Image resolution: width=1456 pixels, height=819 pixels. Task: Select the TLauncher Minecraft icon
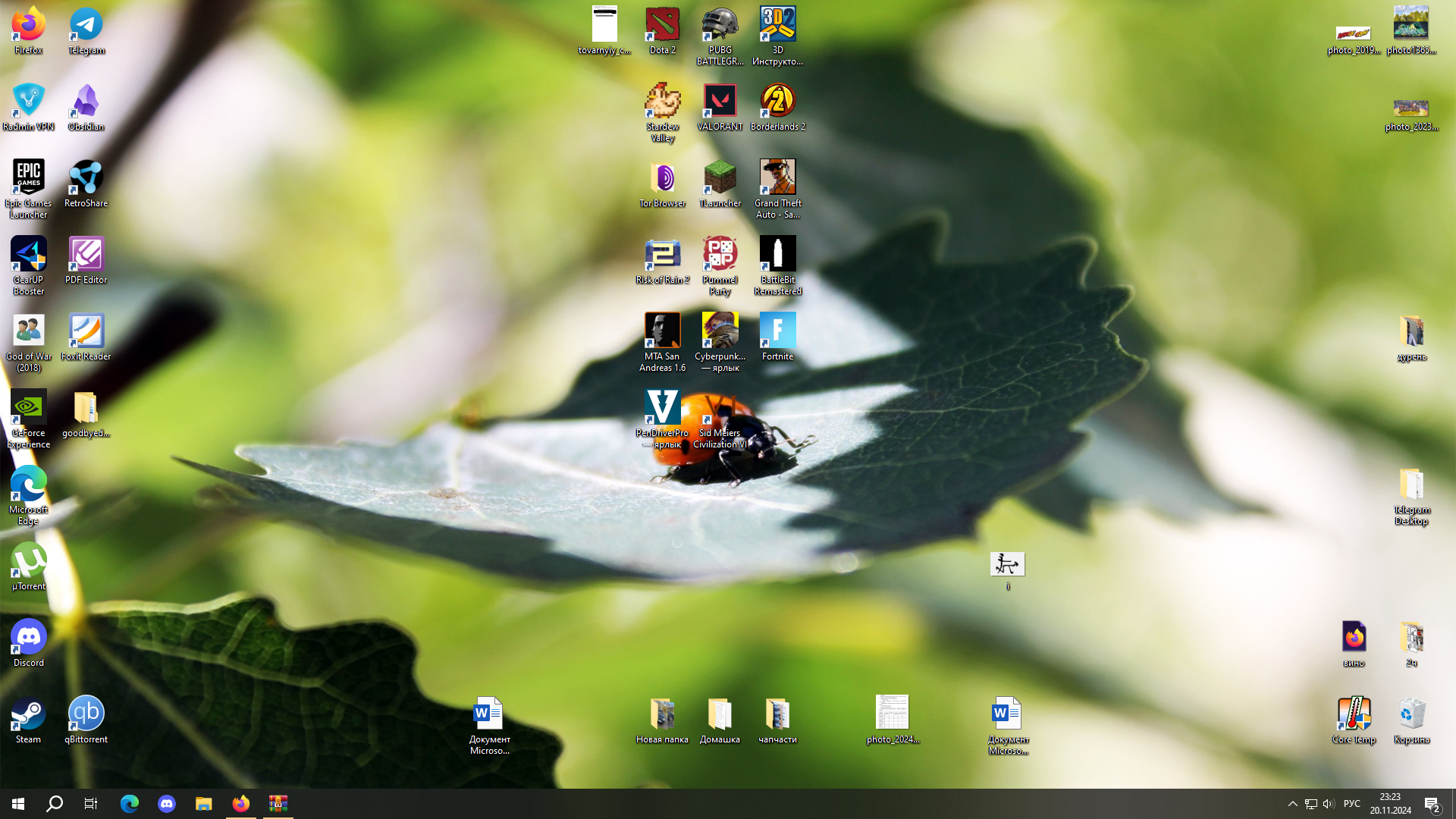click(x=720, y=184)
